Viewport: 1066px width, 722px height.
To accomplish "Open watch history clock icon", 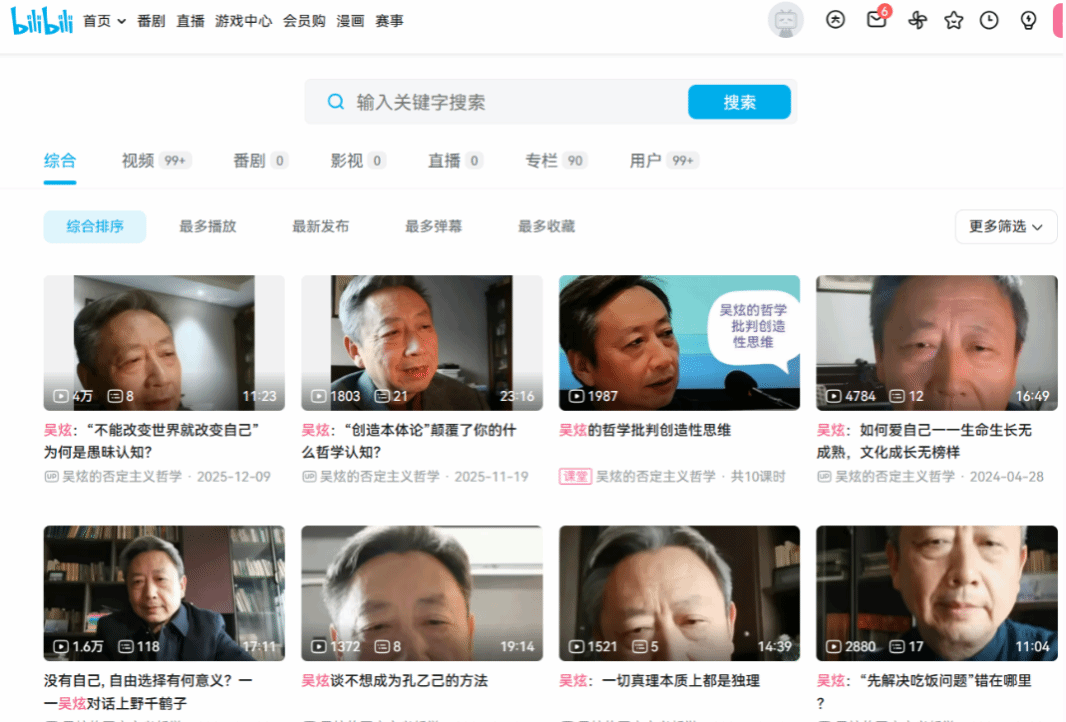I will [989, 20].
